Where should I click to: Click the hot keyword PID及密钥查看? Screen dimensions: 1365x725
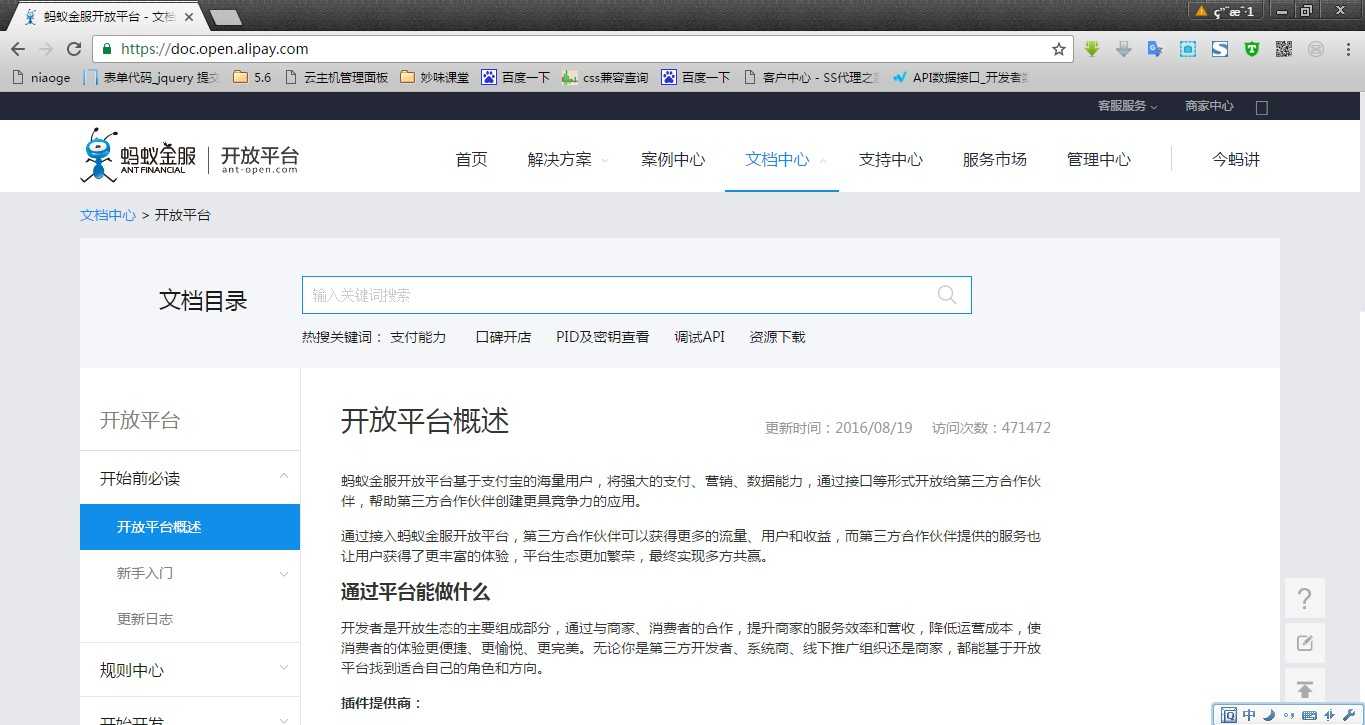(602, 337)
